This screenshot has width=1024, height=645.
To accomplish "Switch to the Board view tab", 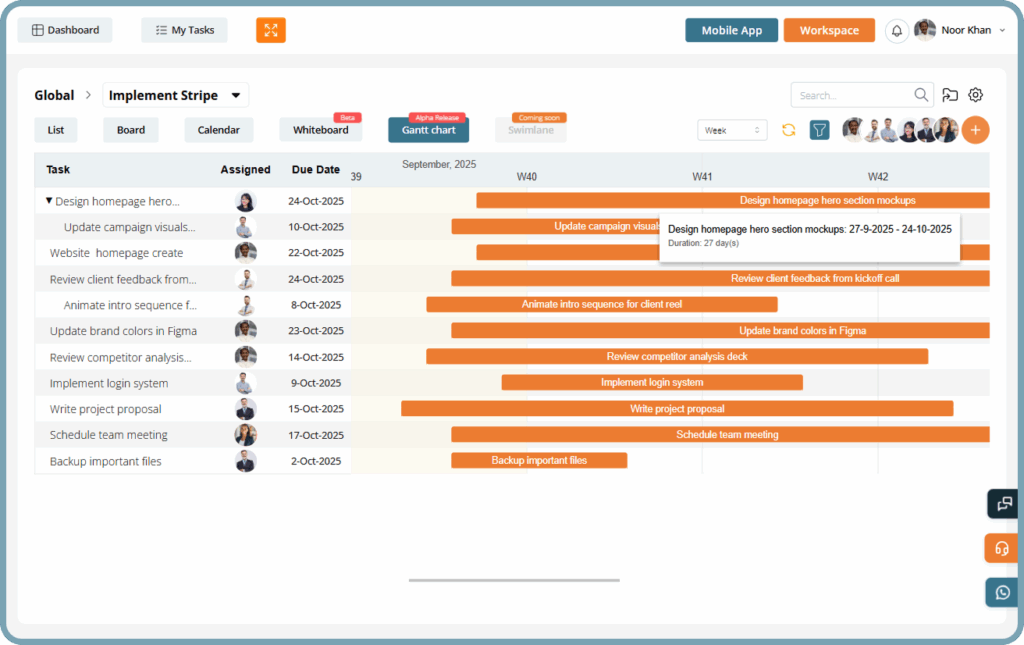I will 130,130.
